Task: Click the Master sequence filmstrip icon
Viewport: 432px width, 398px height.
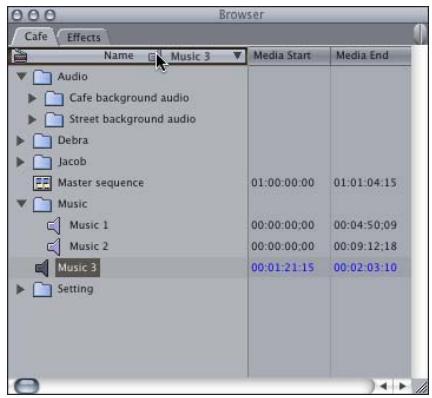Action: (42, 183)
